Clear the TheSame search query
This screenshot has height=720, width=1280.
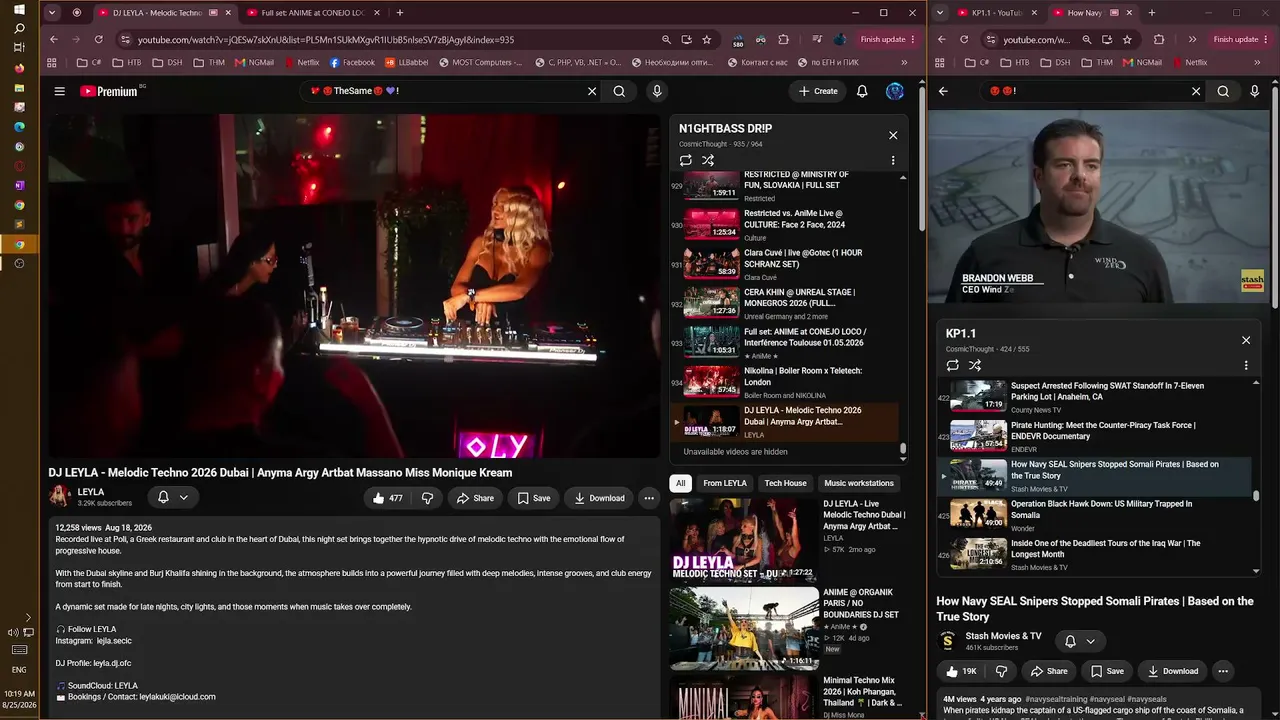pos(592,91)
